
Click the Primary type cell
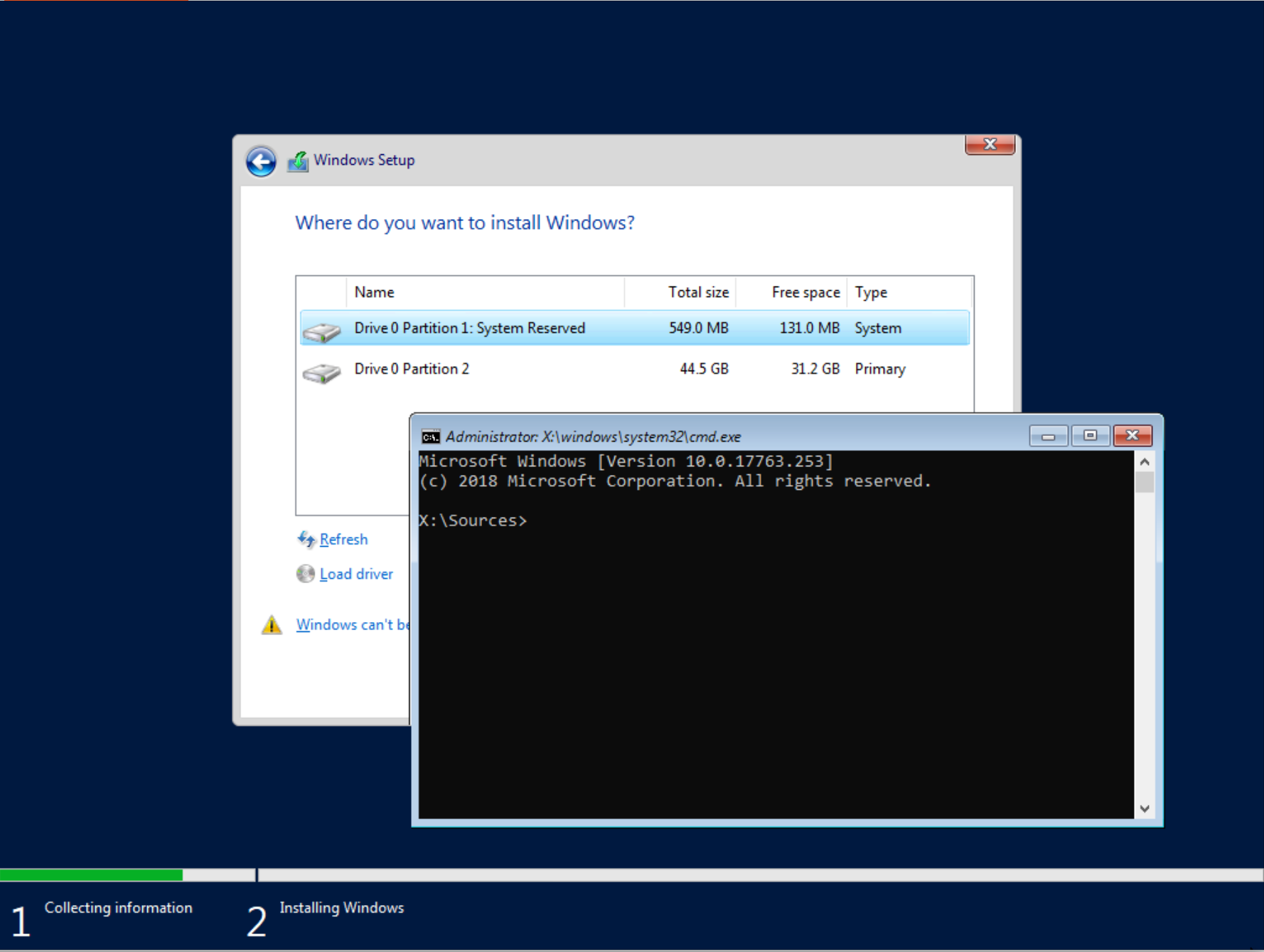[x=880, y=369]
